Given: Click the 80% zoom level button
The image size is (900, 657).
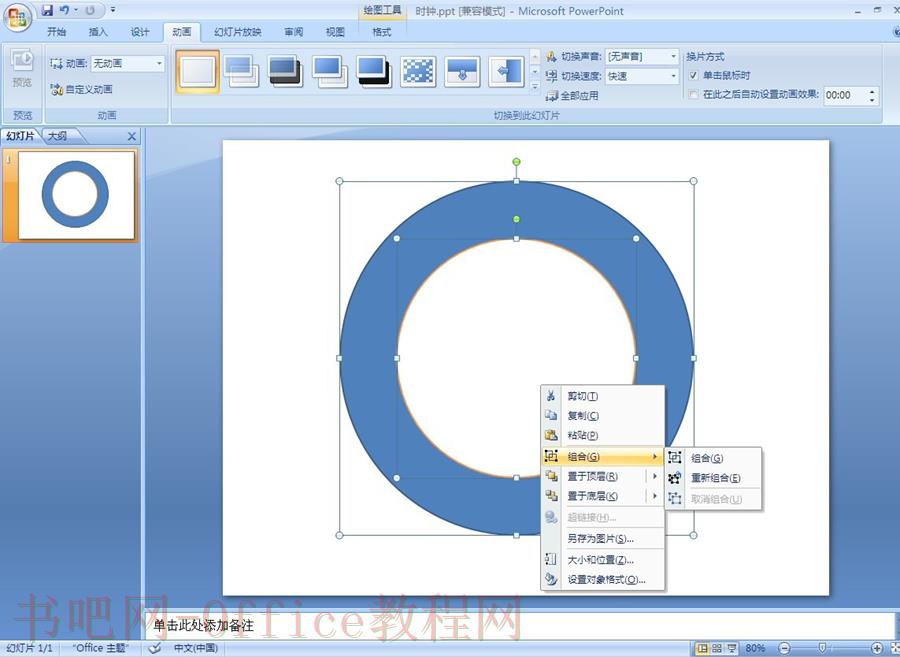Looking at the screenshot, I should (755, 648).
